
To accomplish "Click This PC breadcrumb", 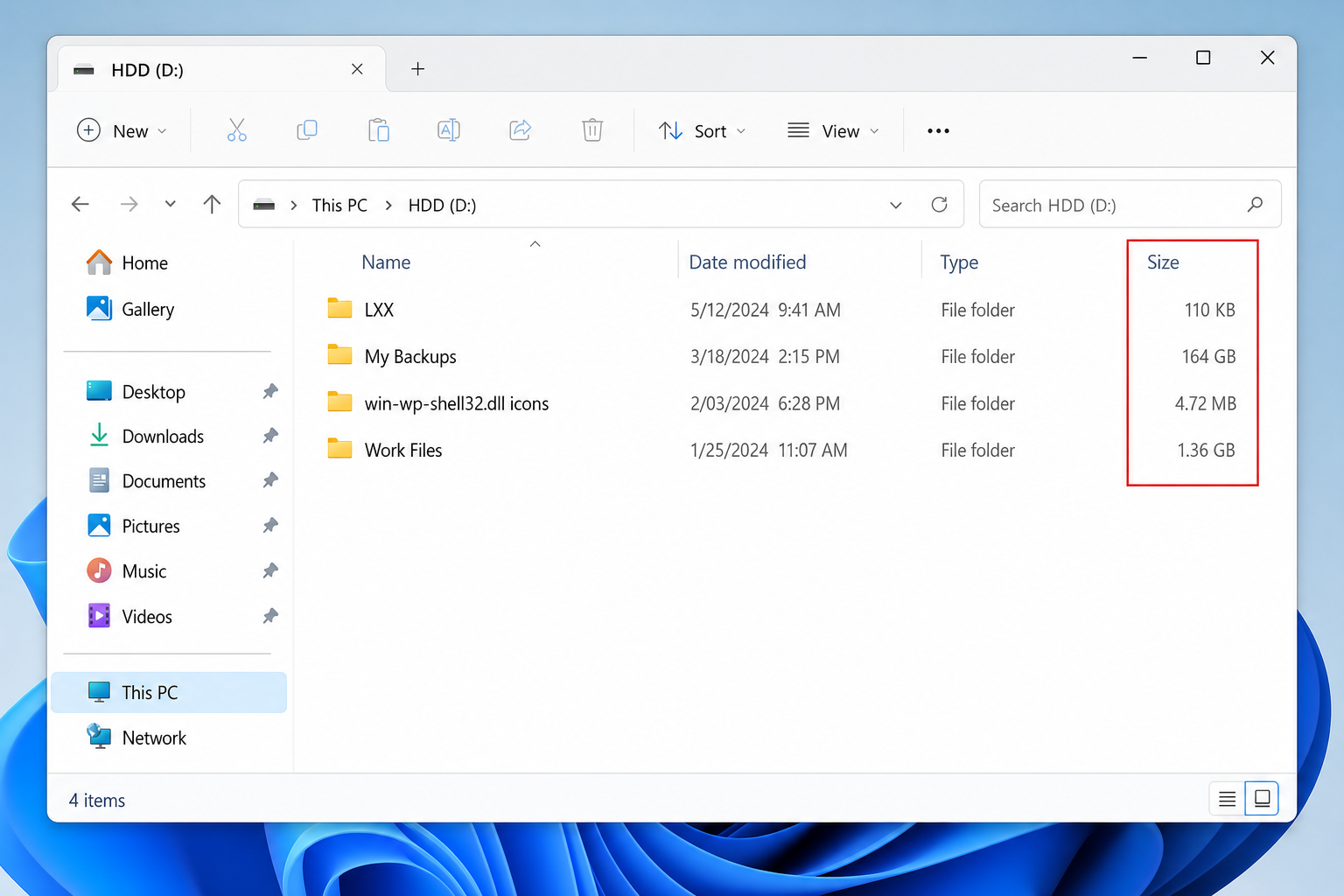I will pos(339,205).
